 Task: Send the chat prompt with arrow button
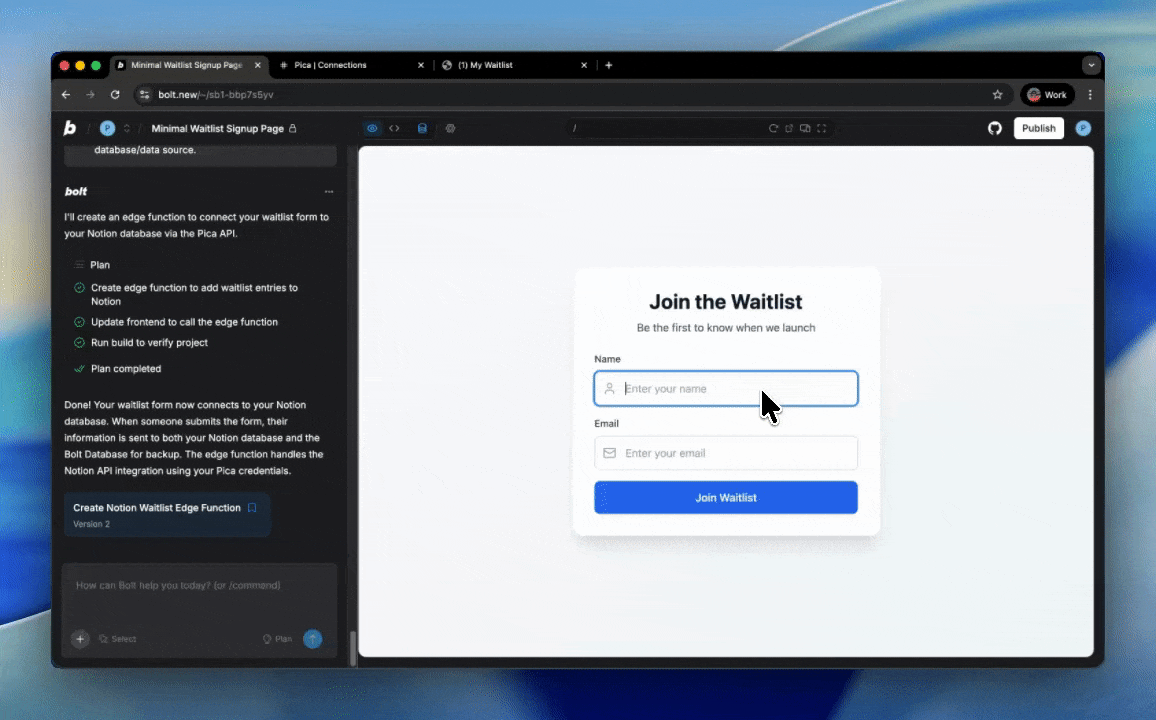[x=313, y=638]
